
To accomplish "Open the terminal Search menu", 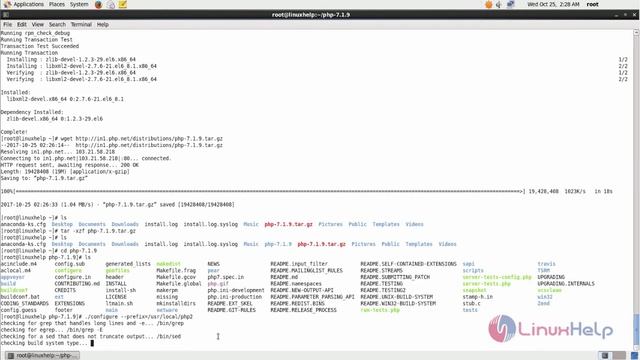I will 57,24.
